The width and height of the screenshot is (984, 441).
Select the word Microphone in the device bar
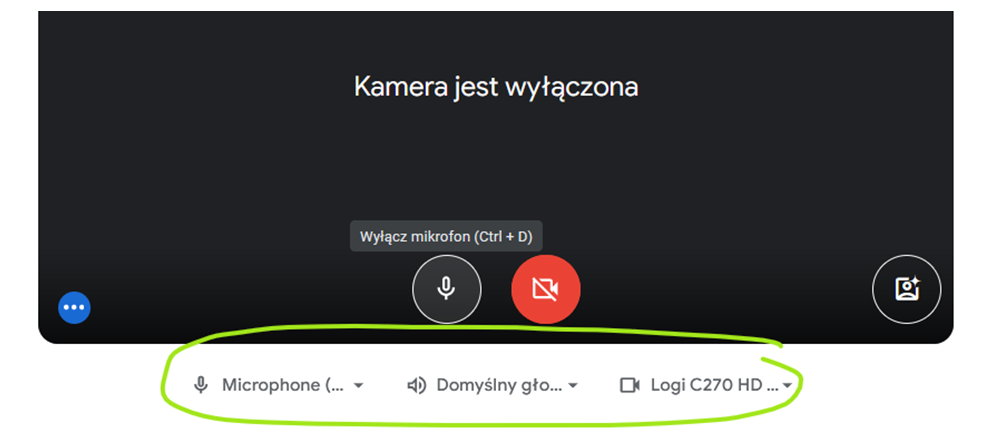[271, 385]
